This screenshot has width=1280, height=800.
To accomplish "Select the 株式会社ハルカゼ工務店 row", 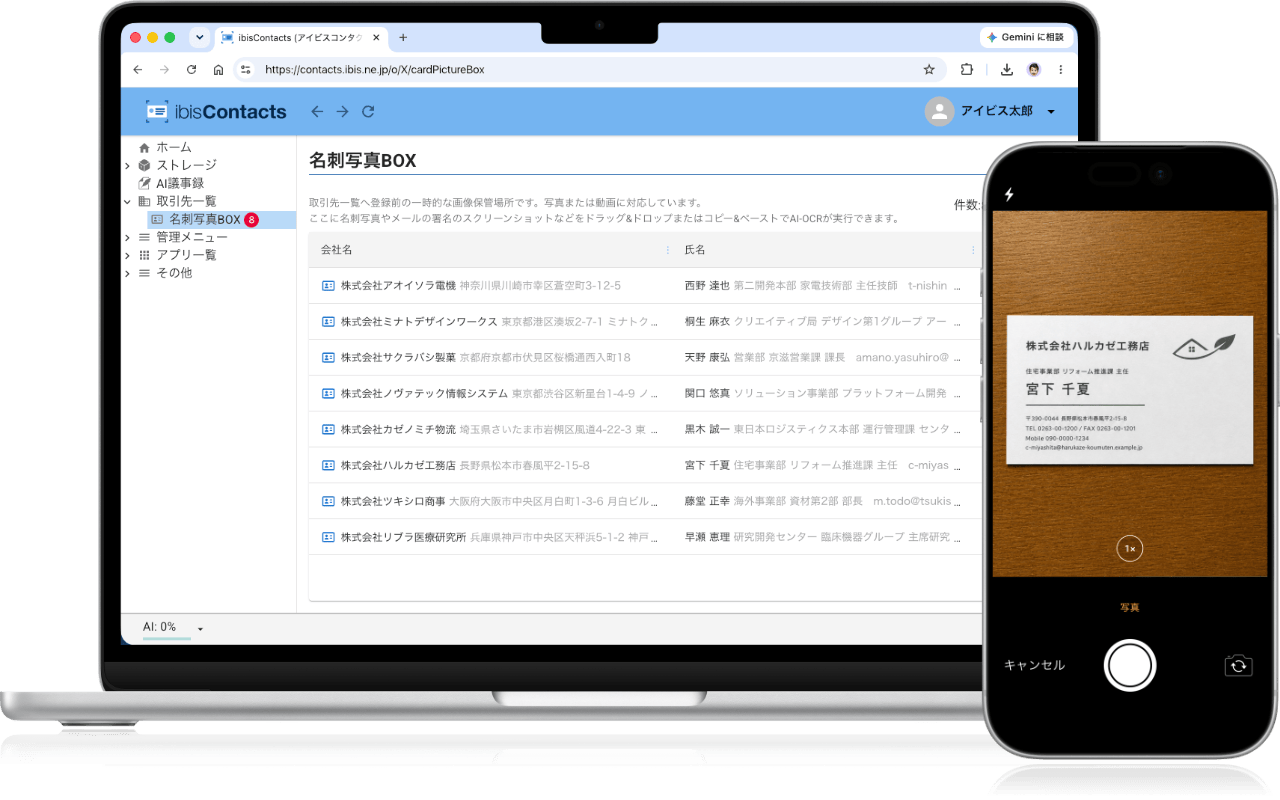I will (x=645, y=465).
